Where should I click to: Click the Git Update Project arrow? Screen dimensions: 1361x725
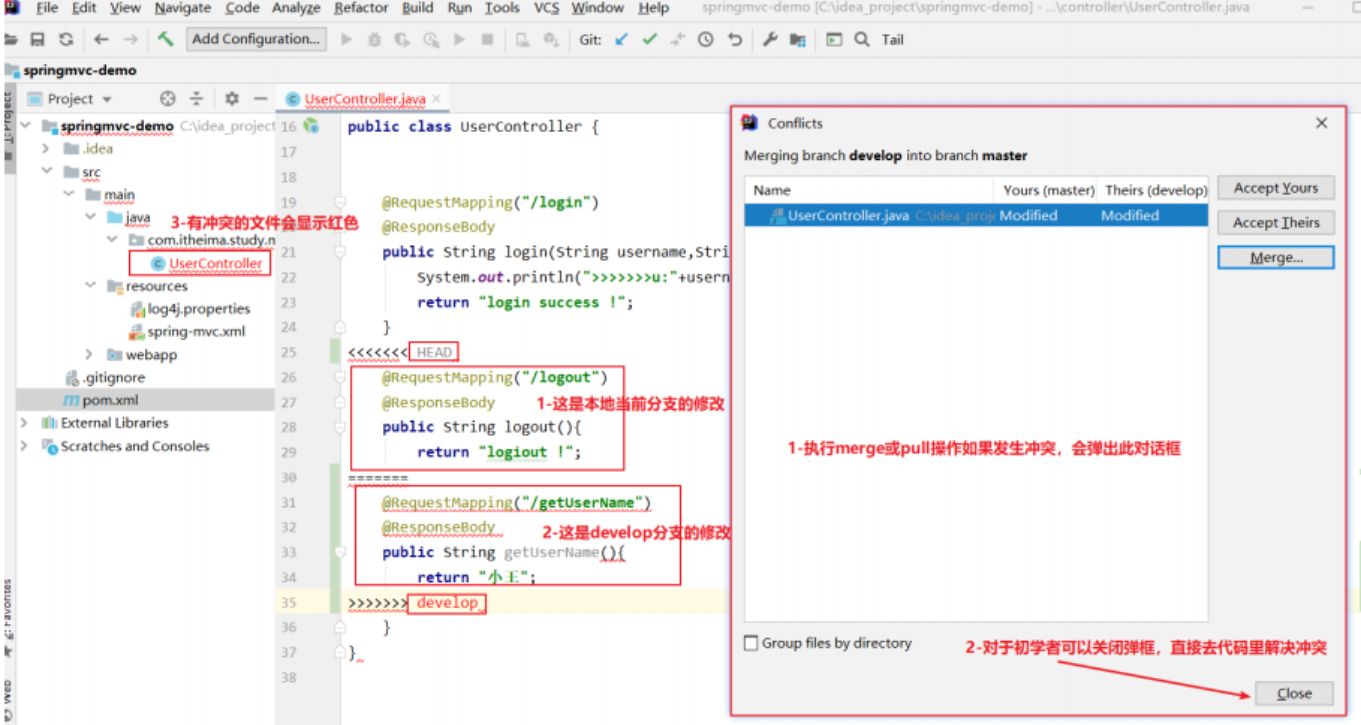point(621,40)
